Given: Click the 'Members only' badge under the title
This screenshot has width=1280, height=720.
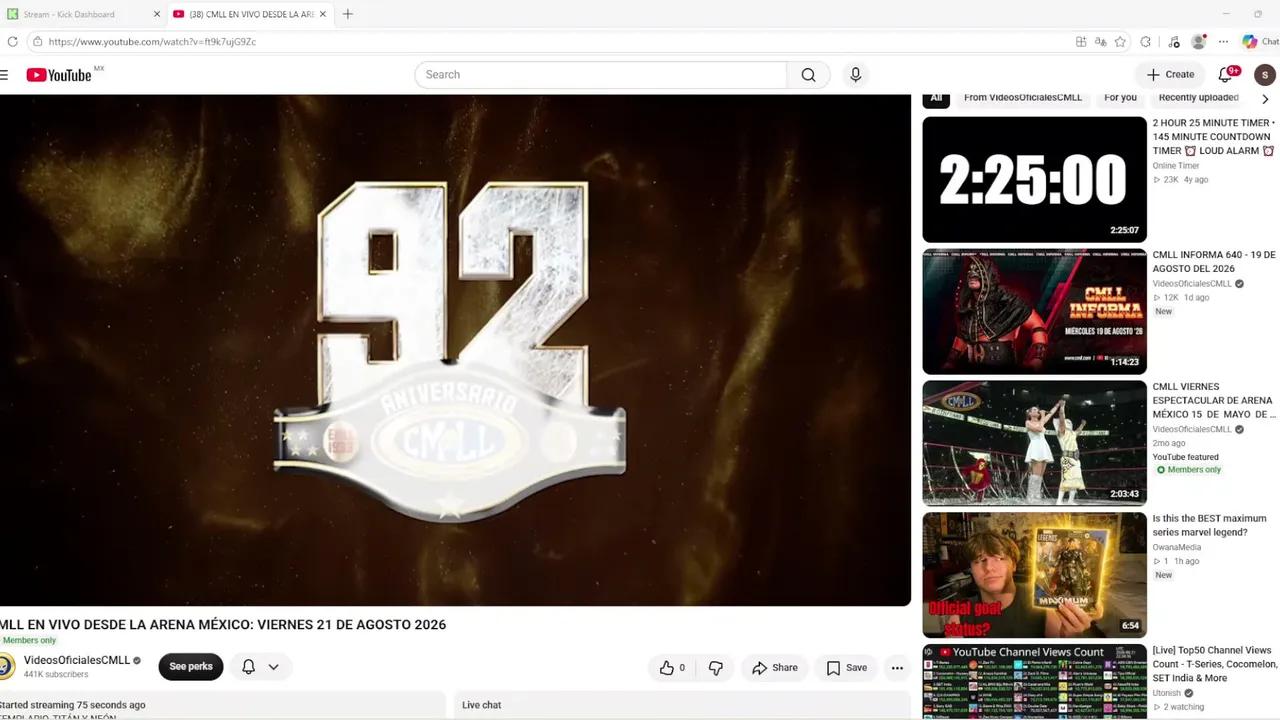Looking at the screenshot, I should click(28, 641).
